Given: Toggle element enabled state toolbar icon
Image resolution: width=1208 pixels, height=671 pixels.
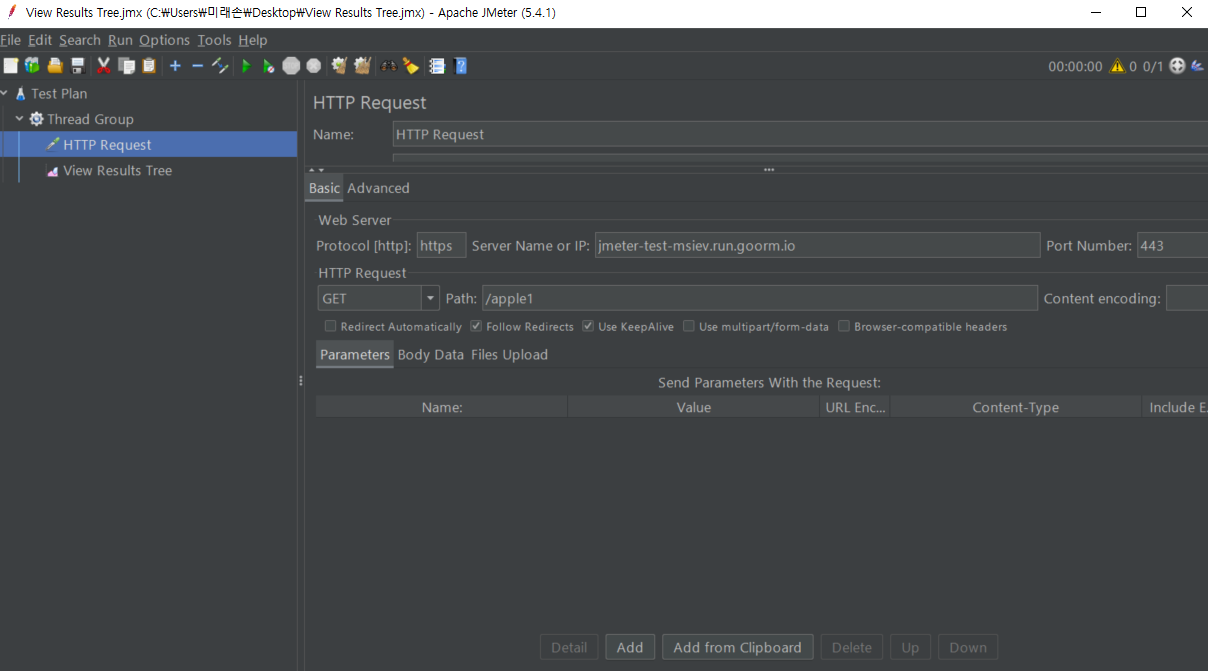Looking at the screenshot, I should pyautogui.click(x=220, y=66).
